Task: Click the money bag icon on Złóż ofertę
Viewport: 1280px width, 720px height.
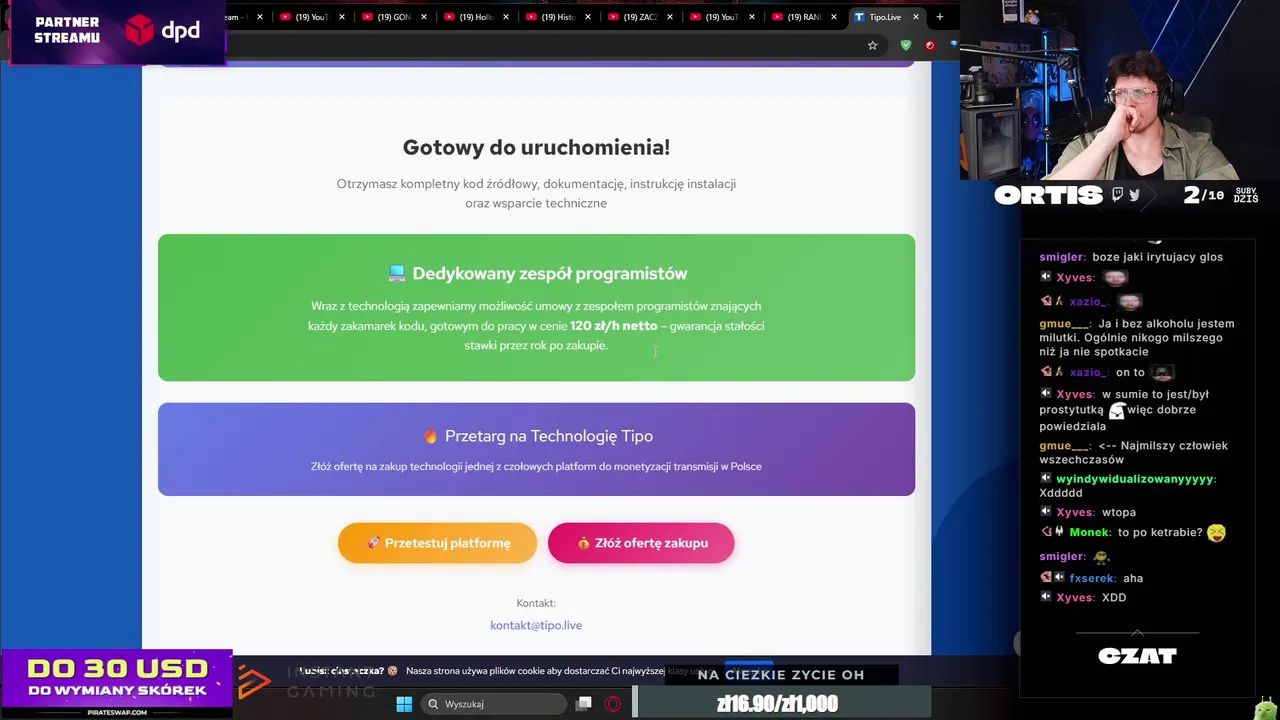Action: [583, 543]
